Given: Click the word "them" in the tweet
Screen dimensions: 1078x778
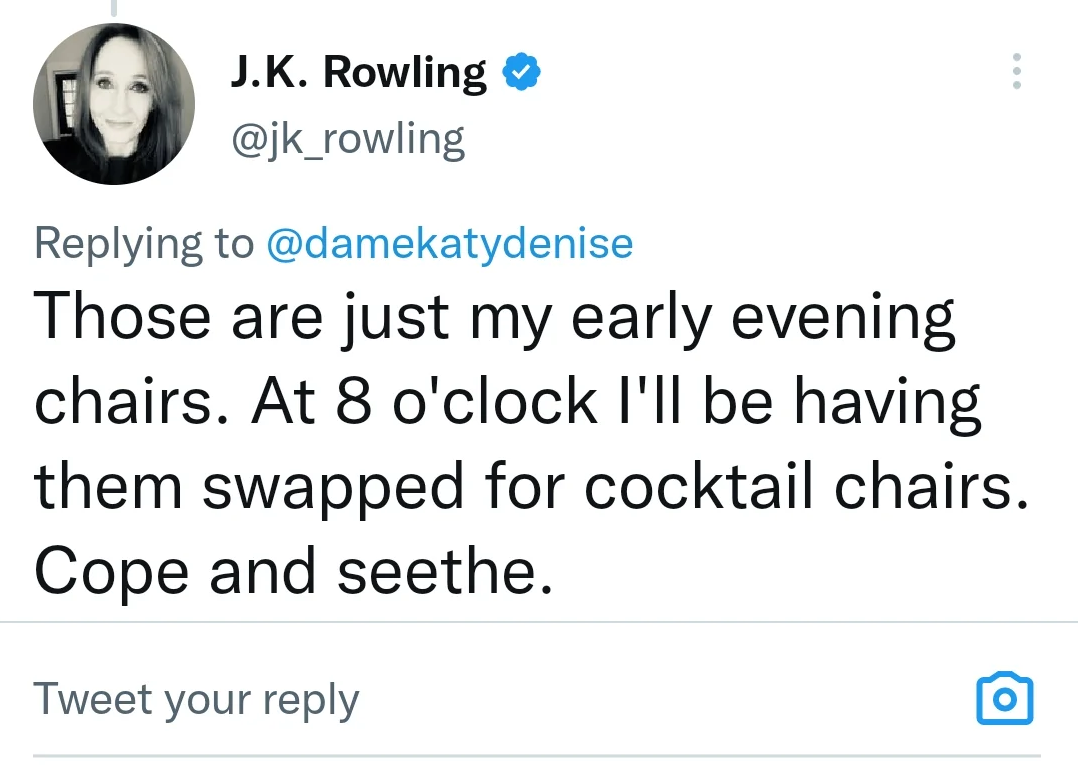Looking at the screenshot, I should (x=109, y=487).
